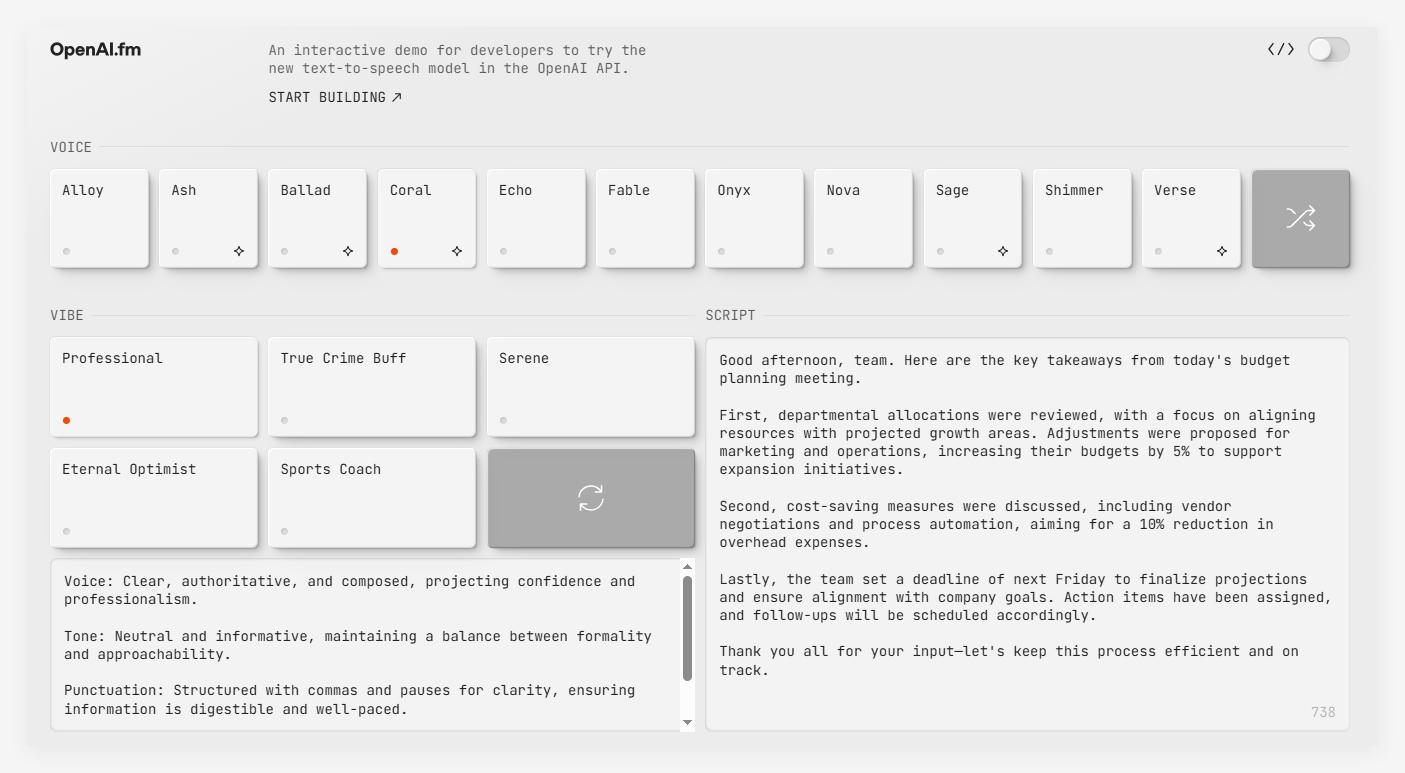Click the scrollbar up arrow

[687, 566]
